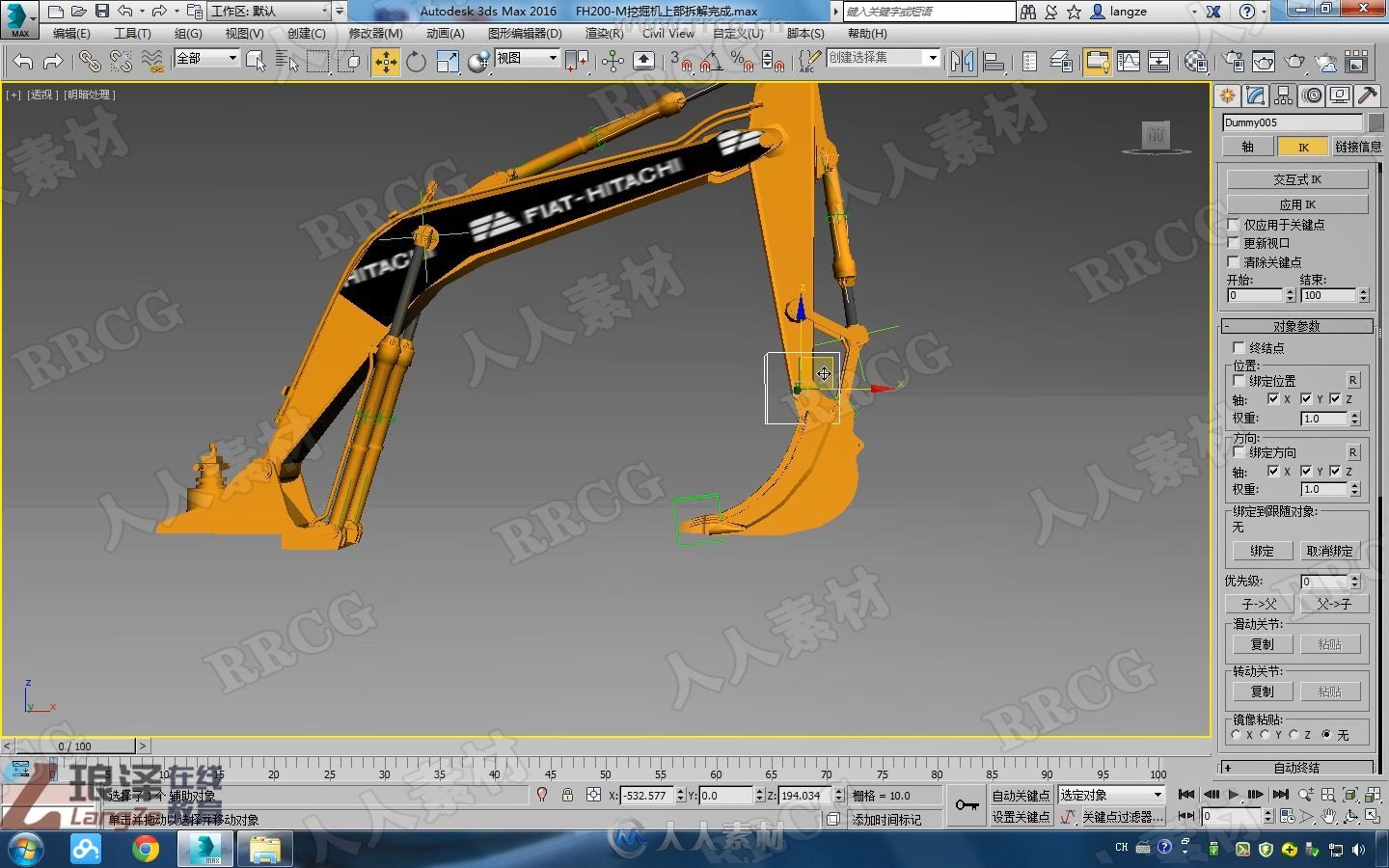Screen dimensions: 1389x868
Task: Select the X mirror paste radio
Action: click(1236, 735)
